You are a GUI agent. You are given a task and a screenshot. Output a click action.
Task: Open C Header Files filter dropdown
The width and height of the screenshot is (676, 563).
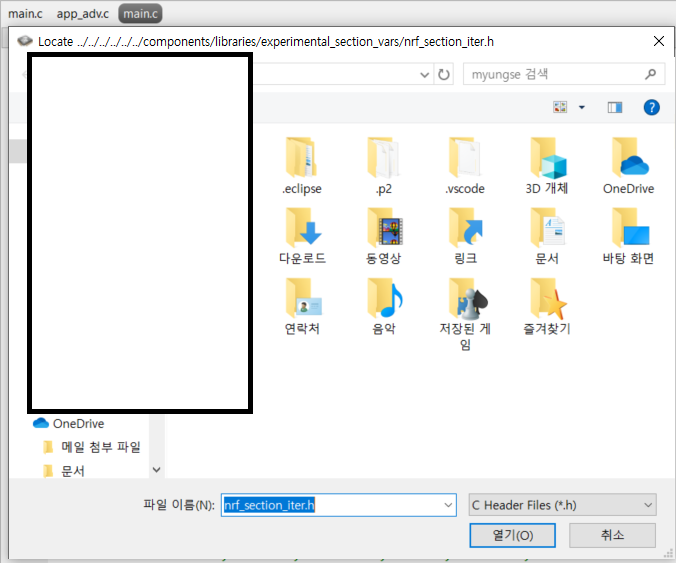pos(562,505)
